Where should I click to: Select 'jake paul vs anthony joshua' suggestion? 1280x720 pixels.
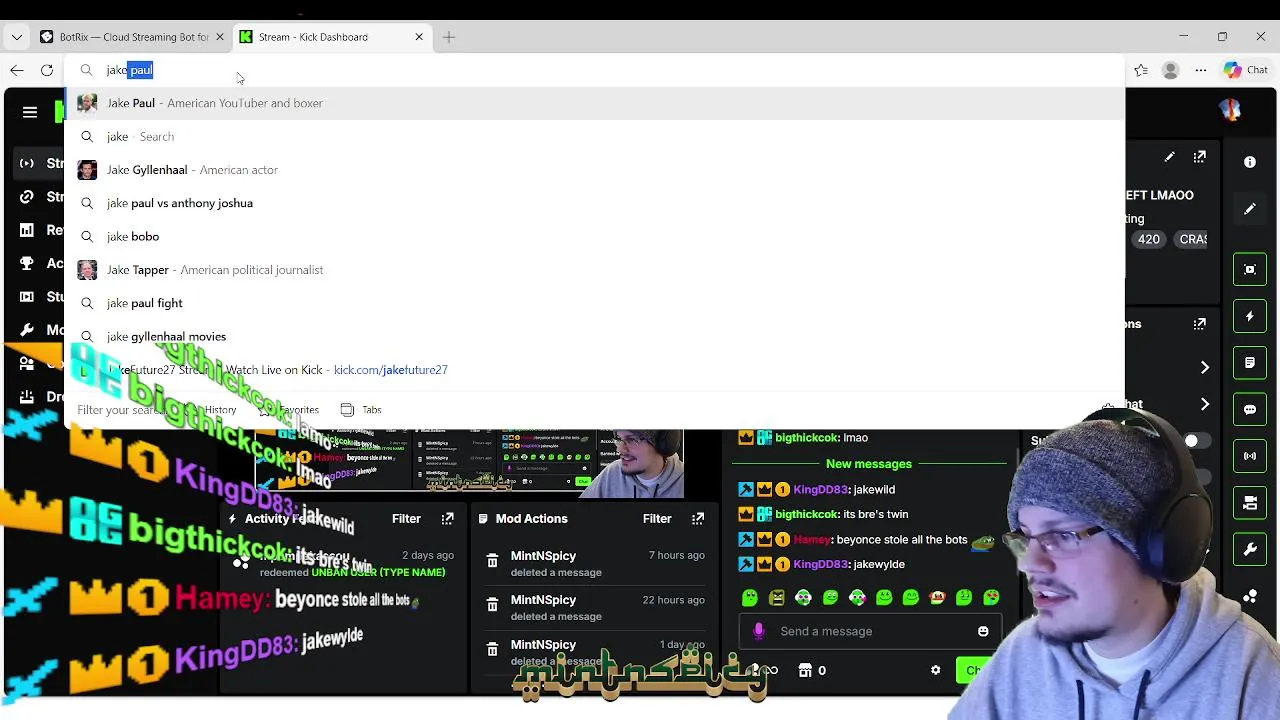[594, 203]
